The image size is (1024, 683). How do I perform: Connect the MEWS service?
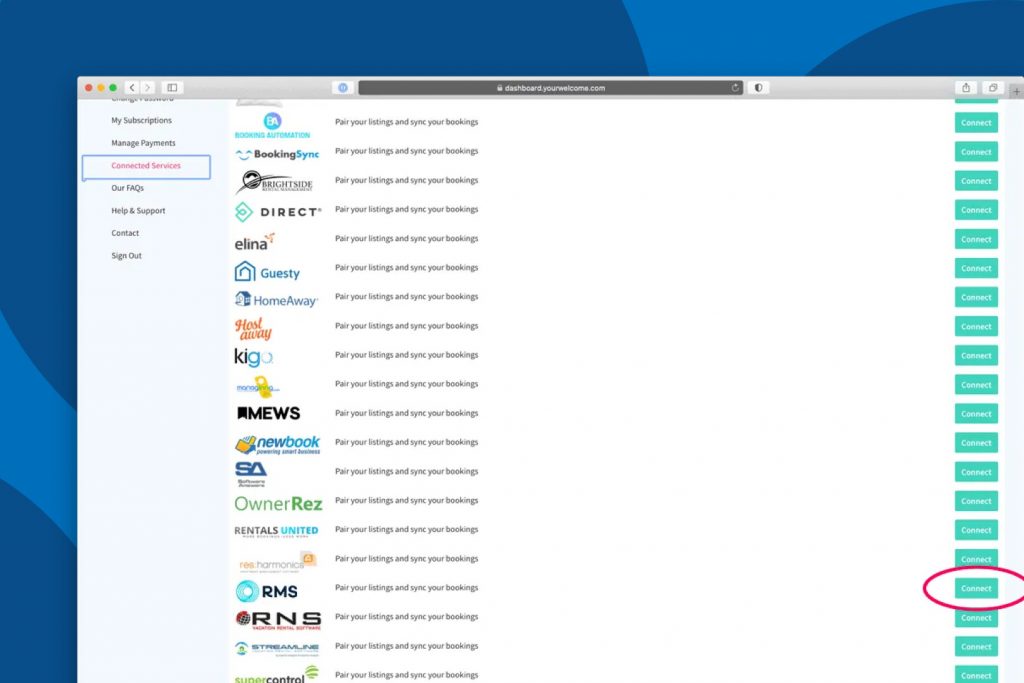point(976,414)
